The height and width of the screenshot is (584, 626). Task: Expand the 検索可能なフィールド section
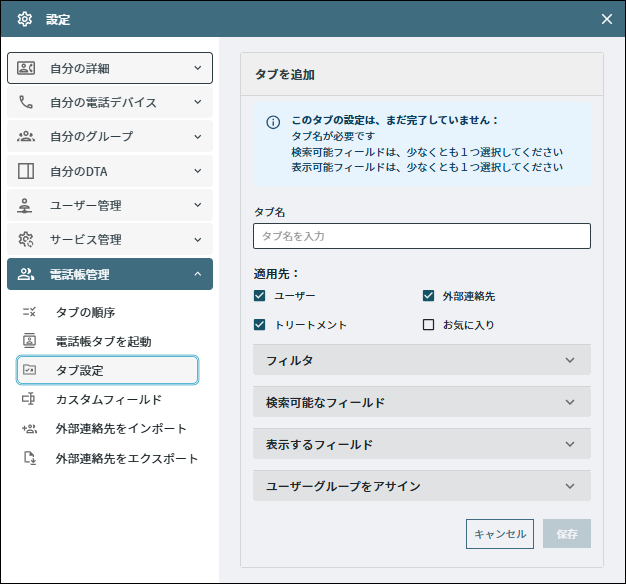pos(422,402)
